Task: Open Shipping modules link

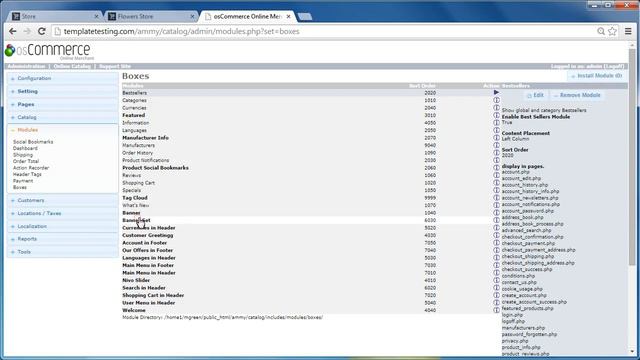Action: pyautogui.click(x=23, y=155)
